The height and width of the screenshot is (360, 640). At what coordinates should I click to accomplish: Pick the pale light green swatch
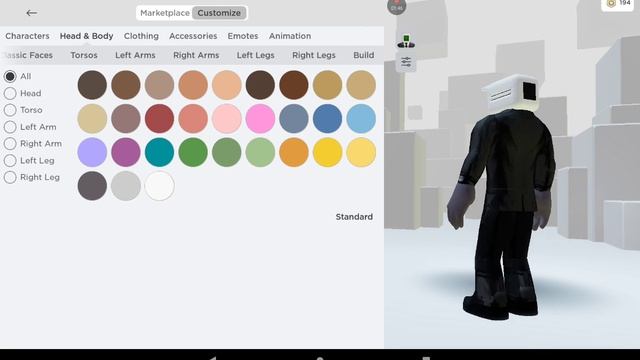click(260, 152)
